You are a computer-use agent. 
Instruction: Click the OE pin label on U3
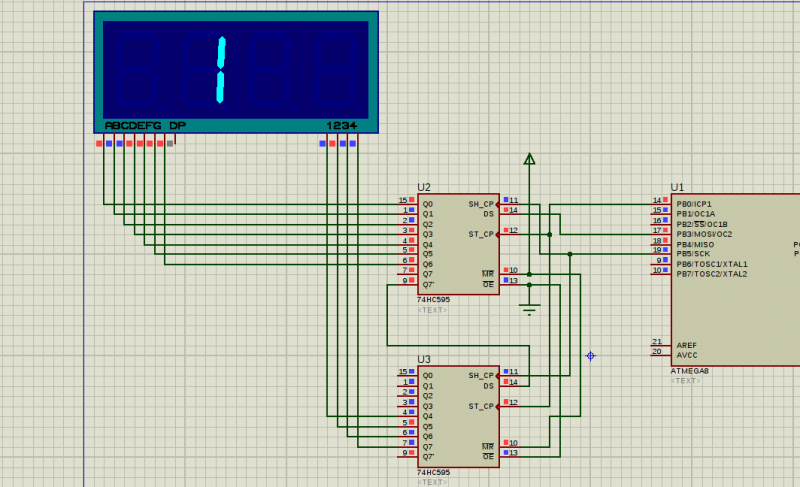coord(488,457)
